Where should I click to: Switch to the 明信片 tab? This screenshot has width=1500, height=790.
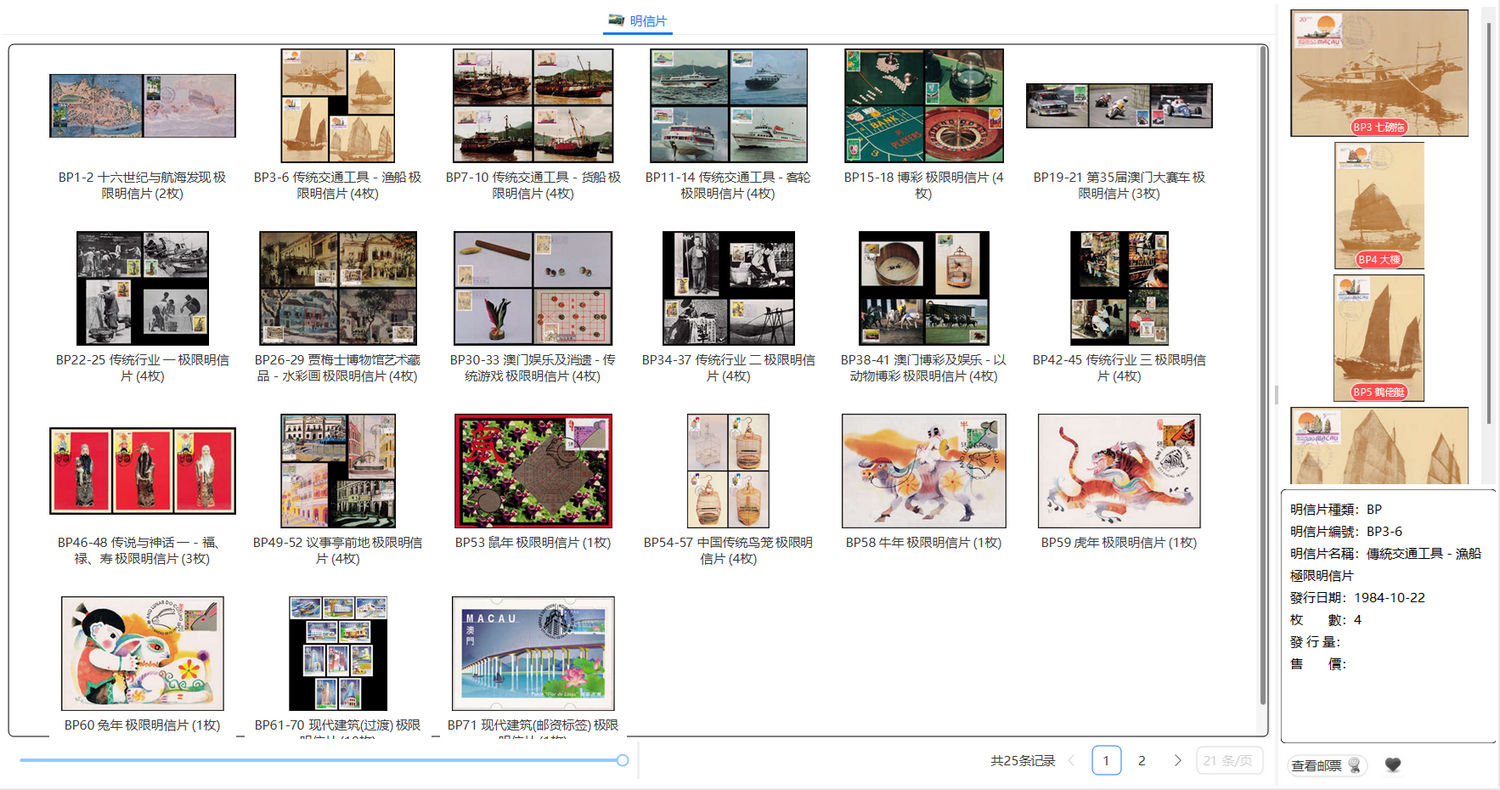[x=638, y=20]
